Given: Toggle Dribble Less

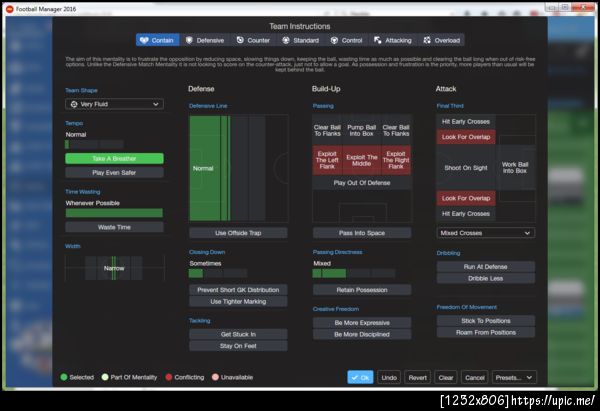Looking at the screenshot, I should (x=486, y=278).
